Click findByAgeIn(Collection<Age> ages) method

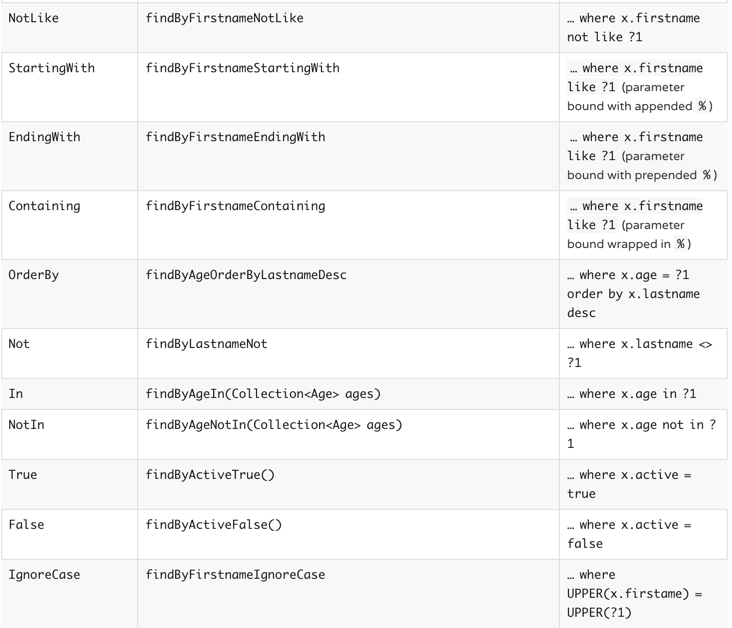tap(263, 394)
